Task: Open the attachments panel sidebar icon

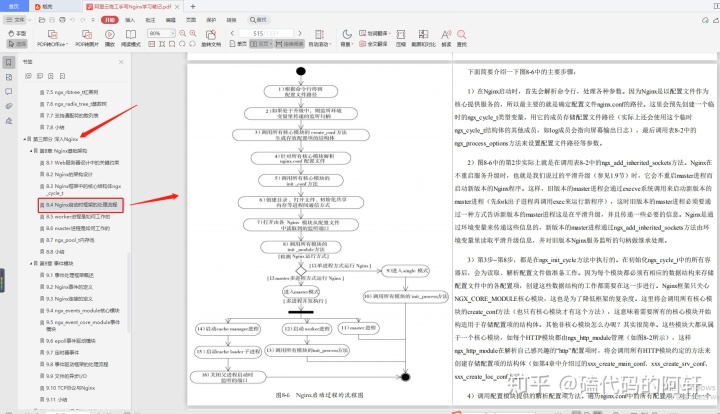Action: coord(9,106)
